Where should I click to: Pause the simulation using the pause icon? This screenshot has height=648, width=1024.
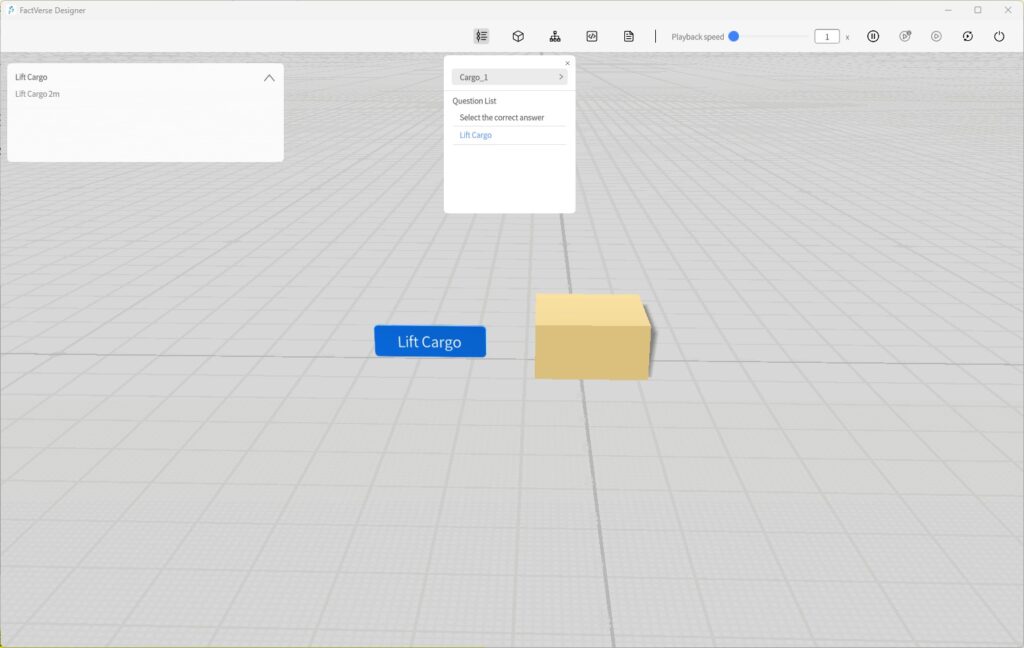(x=872, y=36)
